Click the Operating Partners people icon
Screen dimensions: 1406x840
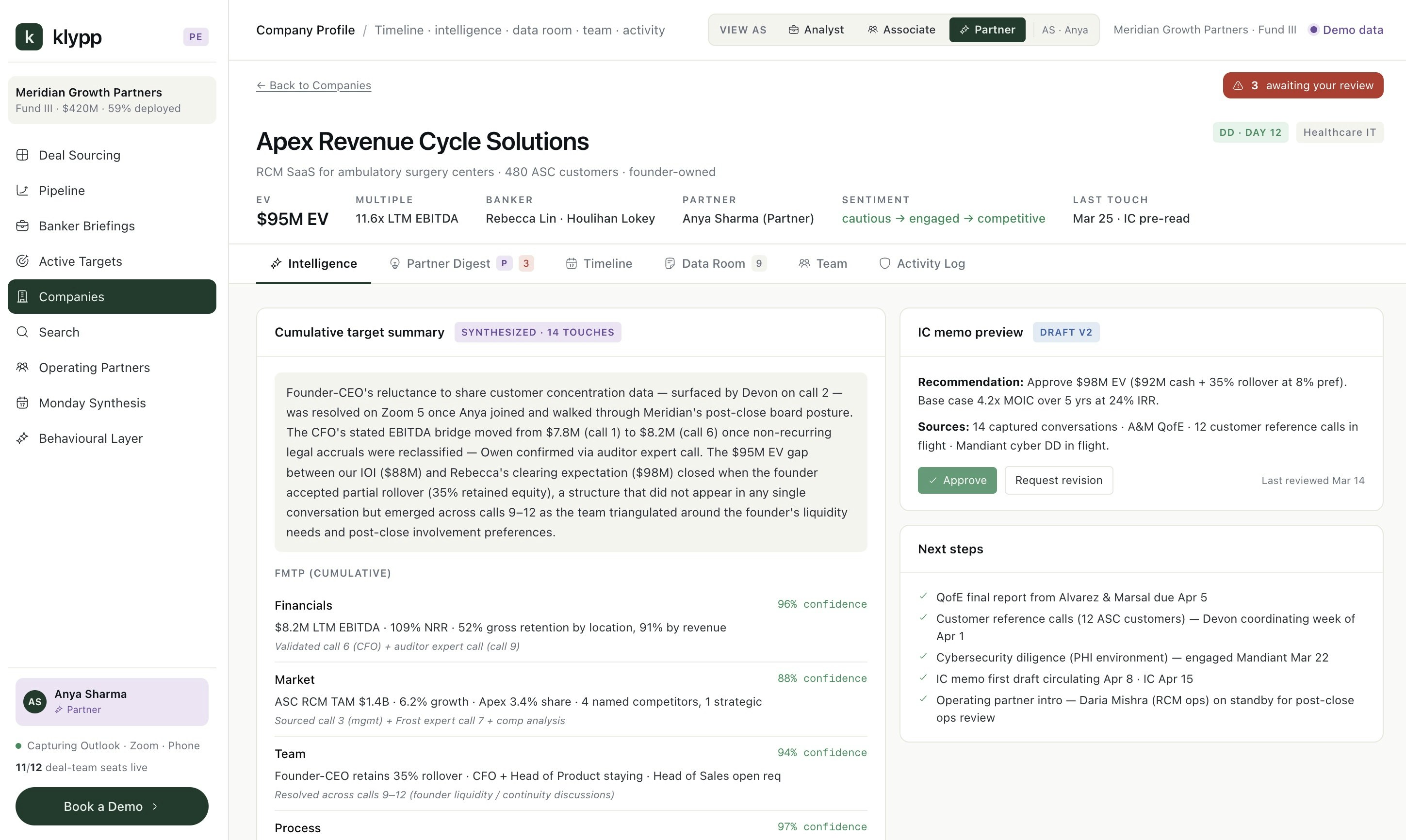click(x=23, y=367)
